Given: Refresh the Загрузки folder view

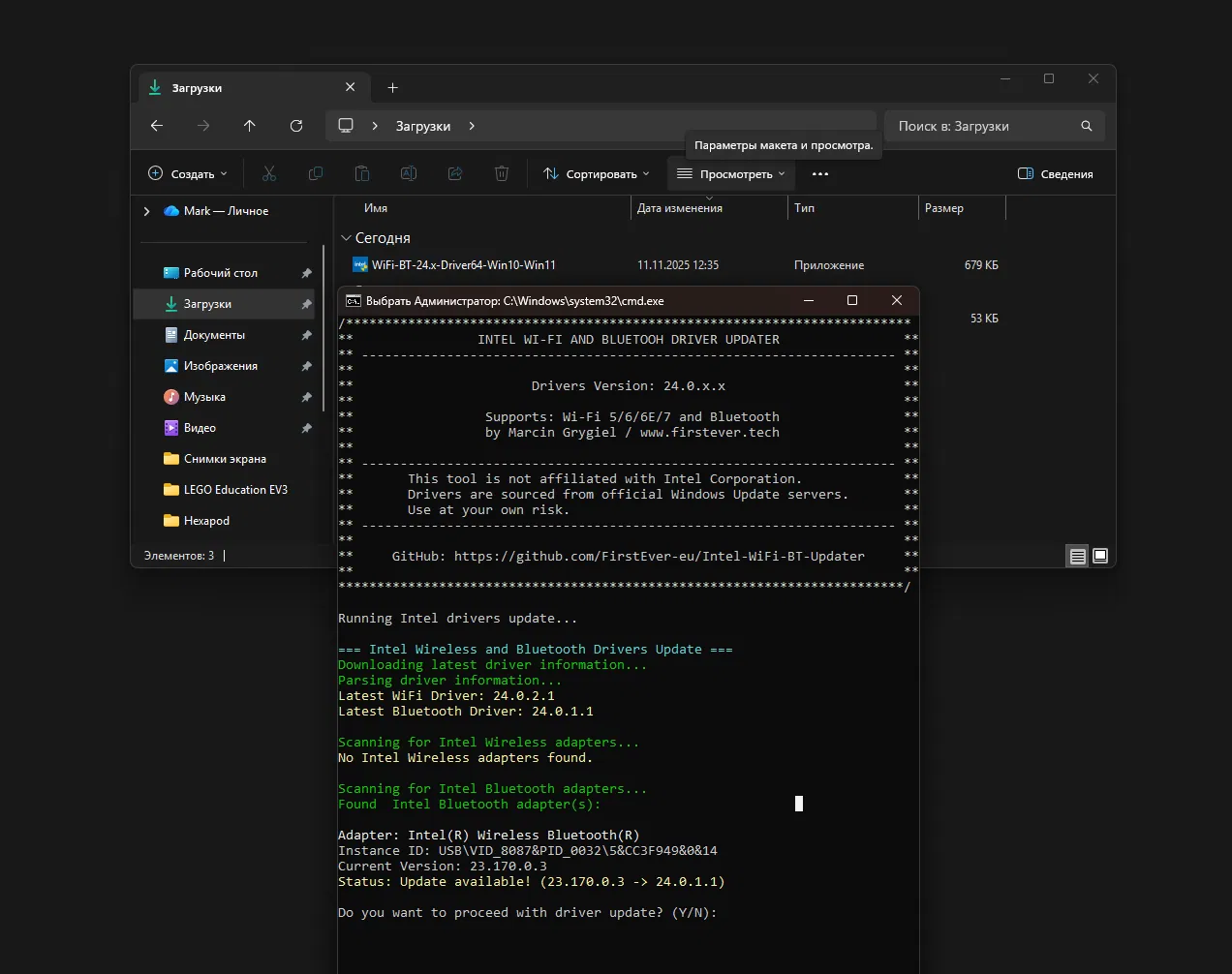Looking at the screenshot, I should pyautogui.click(x=296, y=126).
